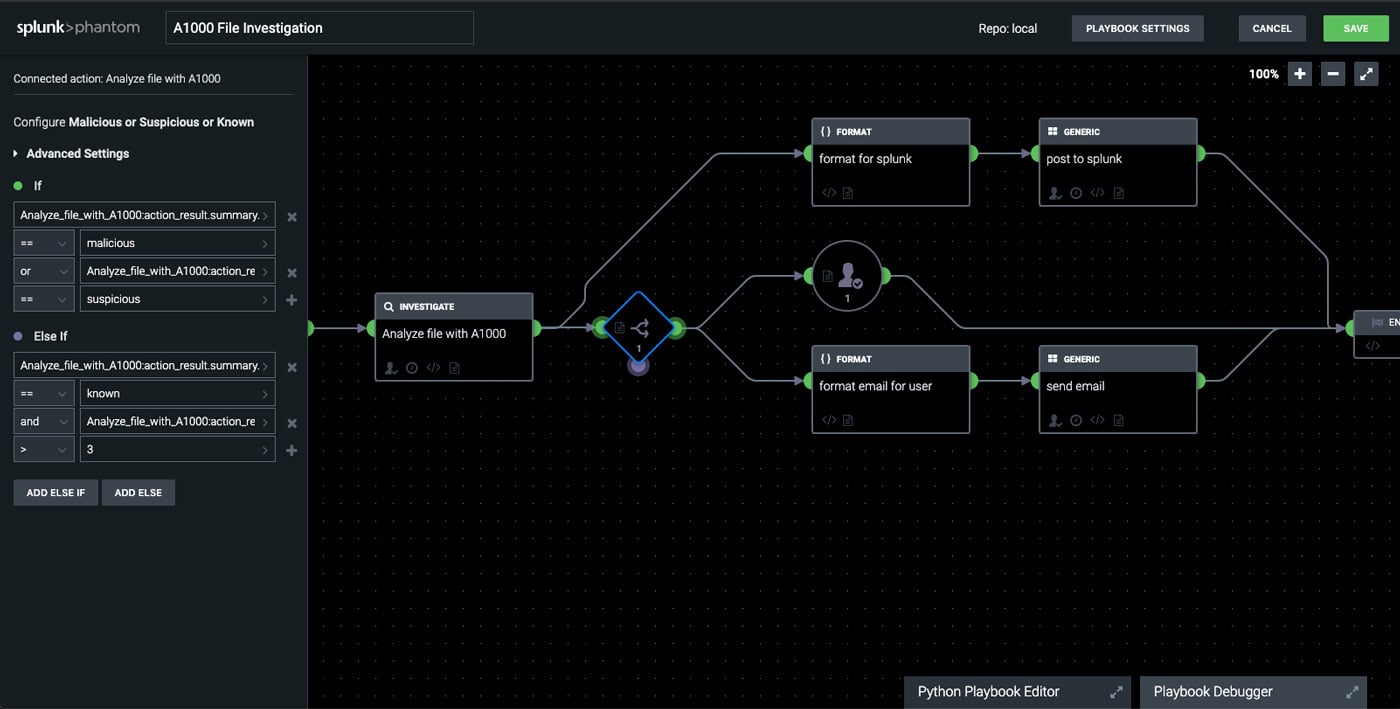Open notes icon on send email block

click(1118, 420)
